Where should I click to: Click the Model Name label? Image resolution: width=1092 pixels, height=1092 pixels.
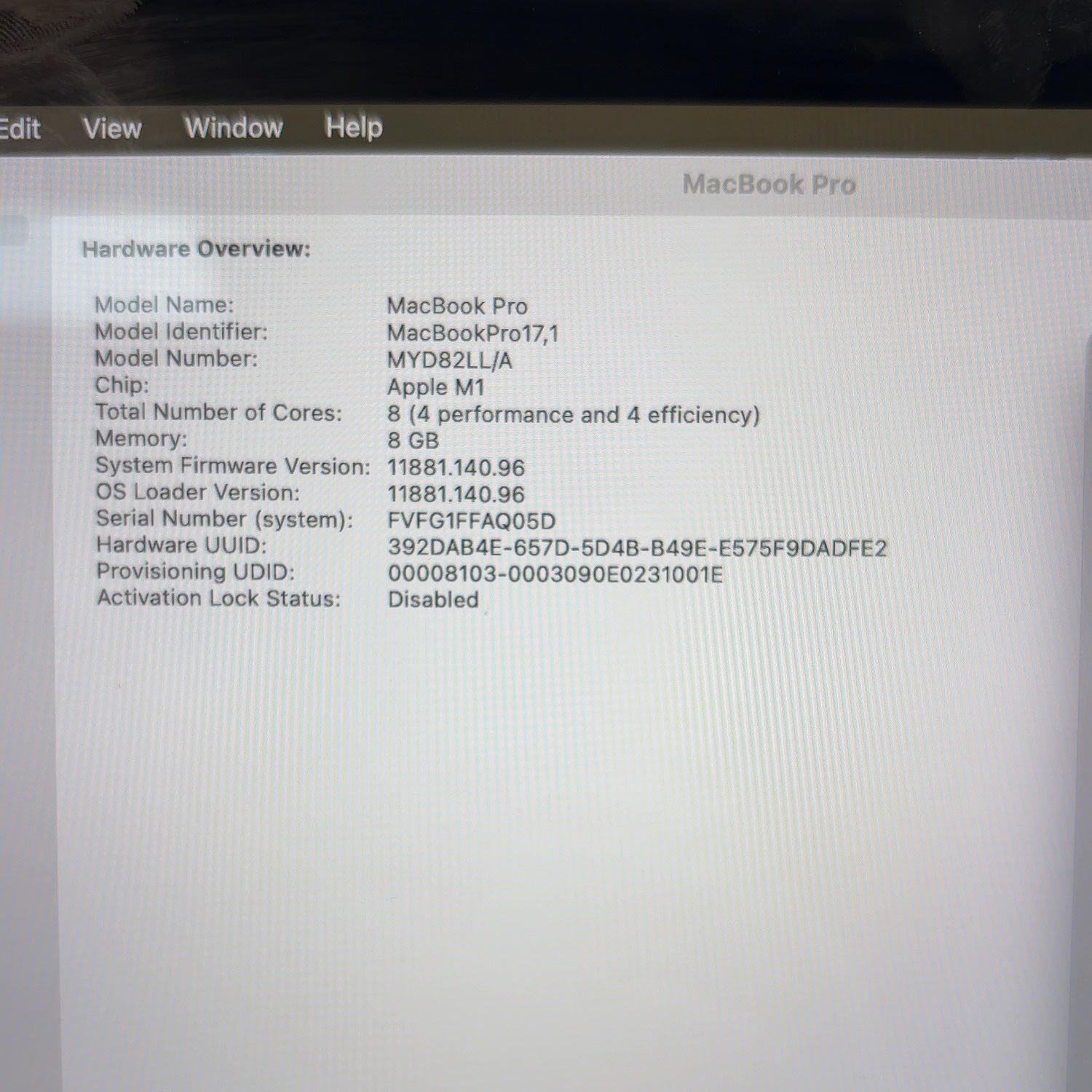[165, 305]
